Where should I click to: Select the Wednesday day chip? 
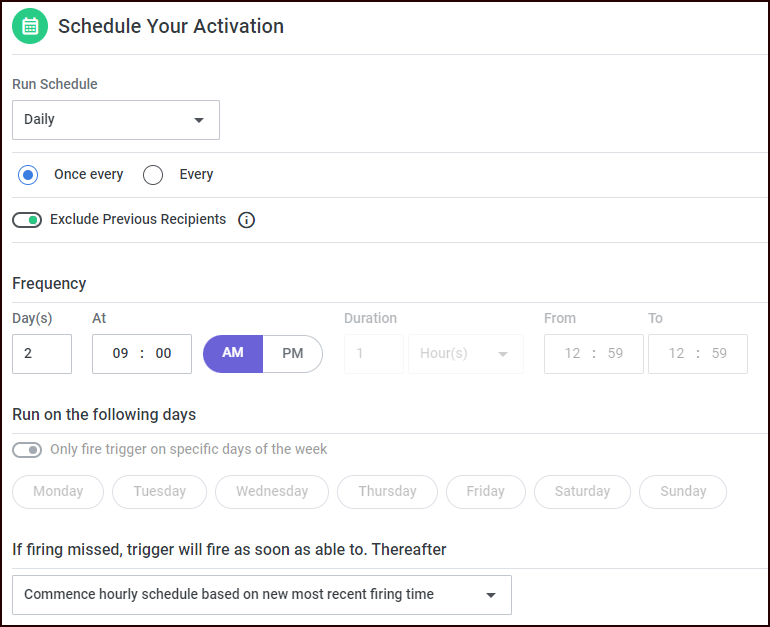click(272, 492)
